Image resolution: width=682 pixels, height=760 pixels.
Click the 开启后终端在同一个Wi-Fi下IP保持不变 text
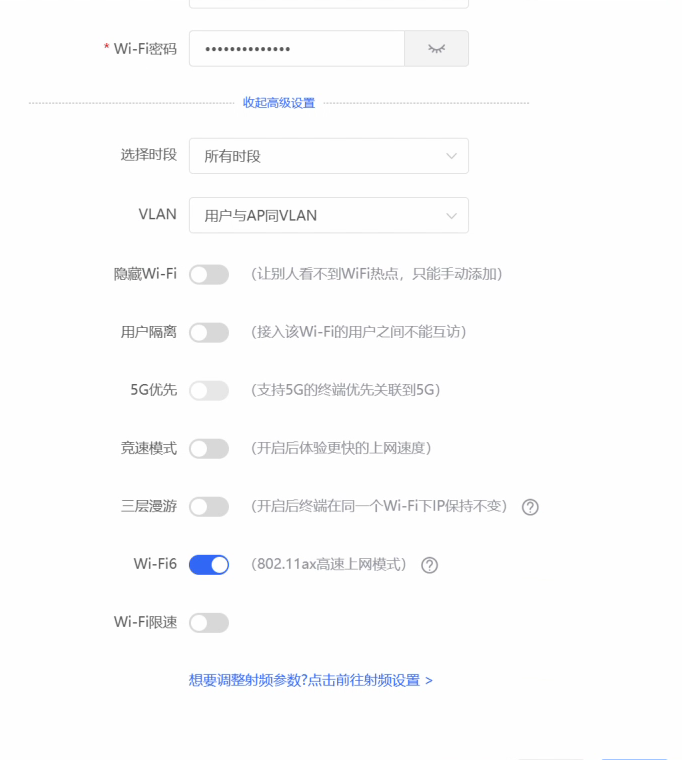coord(379,507)
